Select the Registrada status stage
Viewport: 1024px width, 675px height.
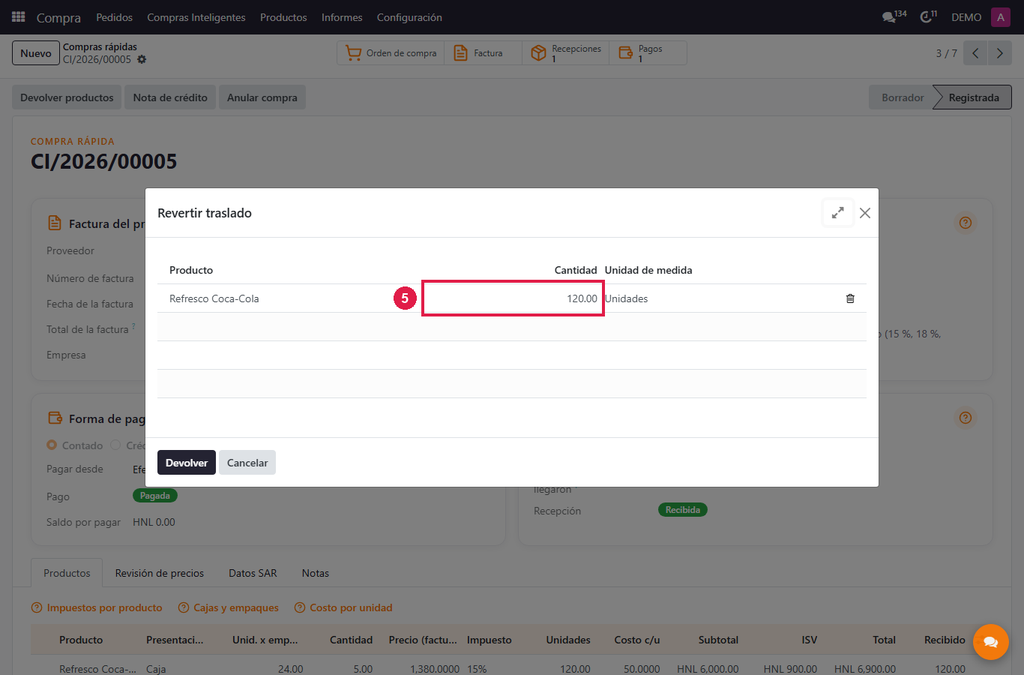click(973, 98)
